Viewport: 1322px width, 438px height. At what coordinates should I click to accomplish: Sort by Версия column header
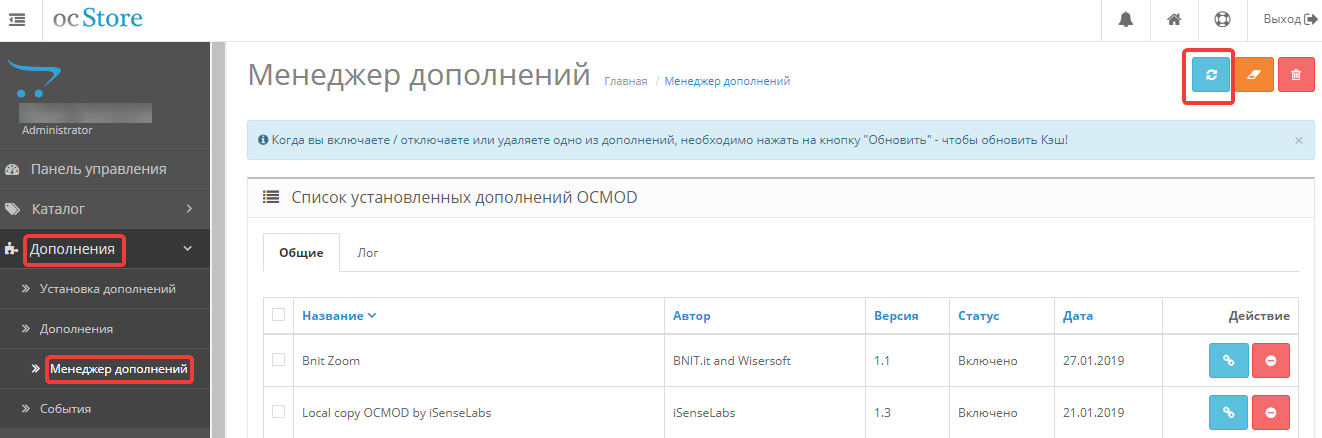(x=896, y=316)
